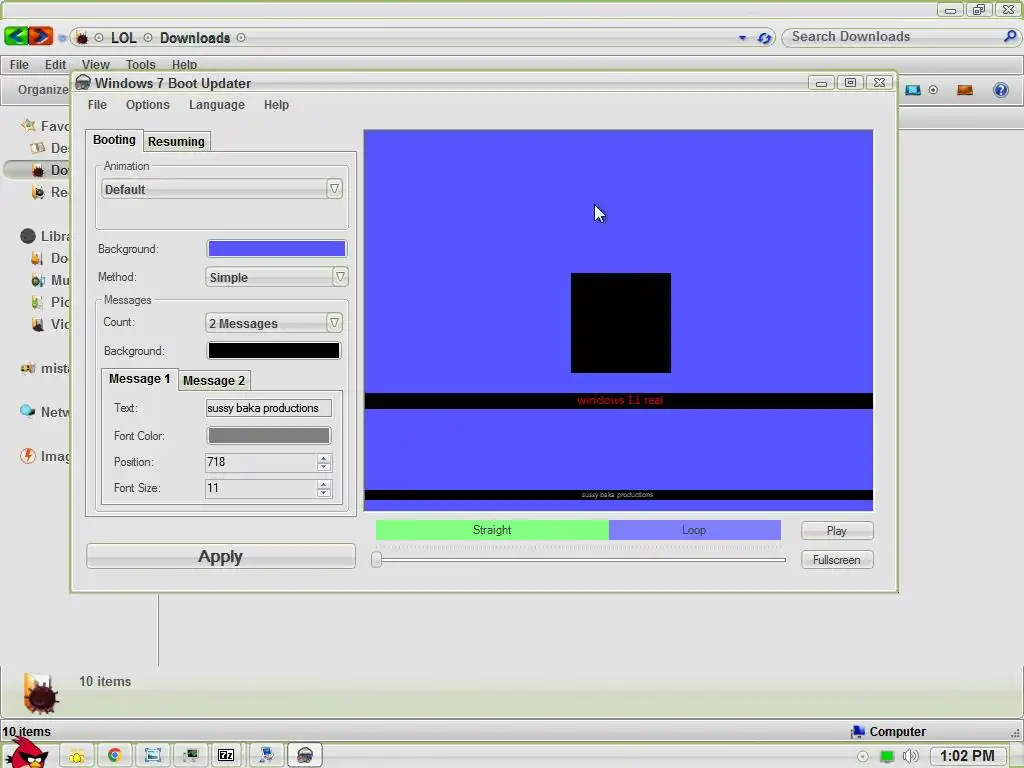Click the message Text input field
1024x768 pixels.
[268, 408]
